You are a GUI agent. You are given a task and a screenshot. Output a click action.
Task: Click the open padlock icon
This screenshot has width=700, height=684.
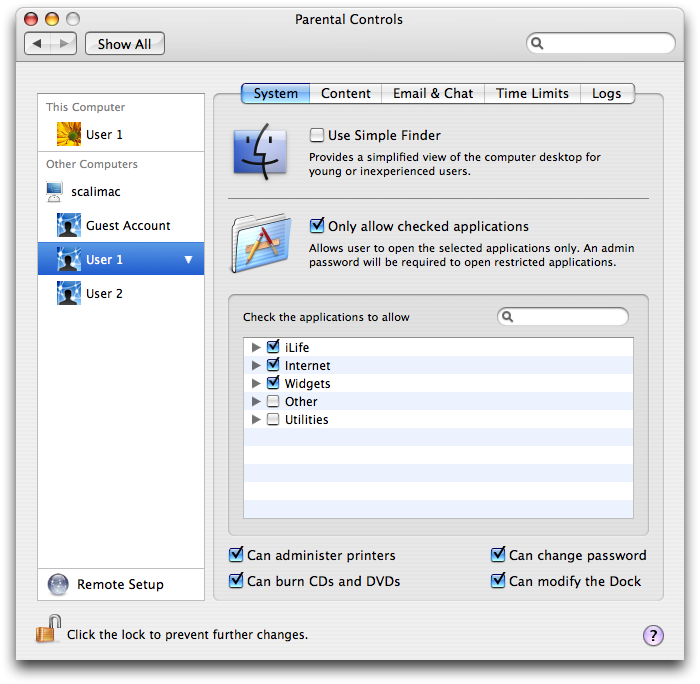click(x=48, y=629)
